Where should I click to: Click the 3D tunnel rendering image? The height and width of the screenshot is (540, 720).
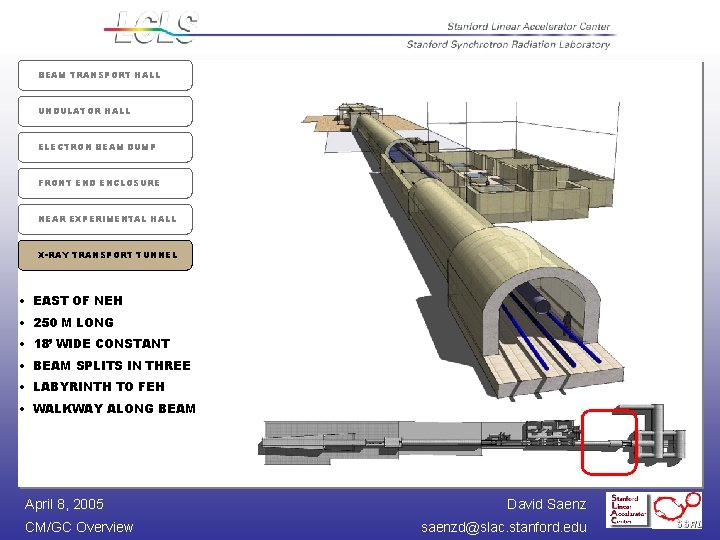[461, 250]
